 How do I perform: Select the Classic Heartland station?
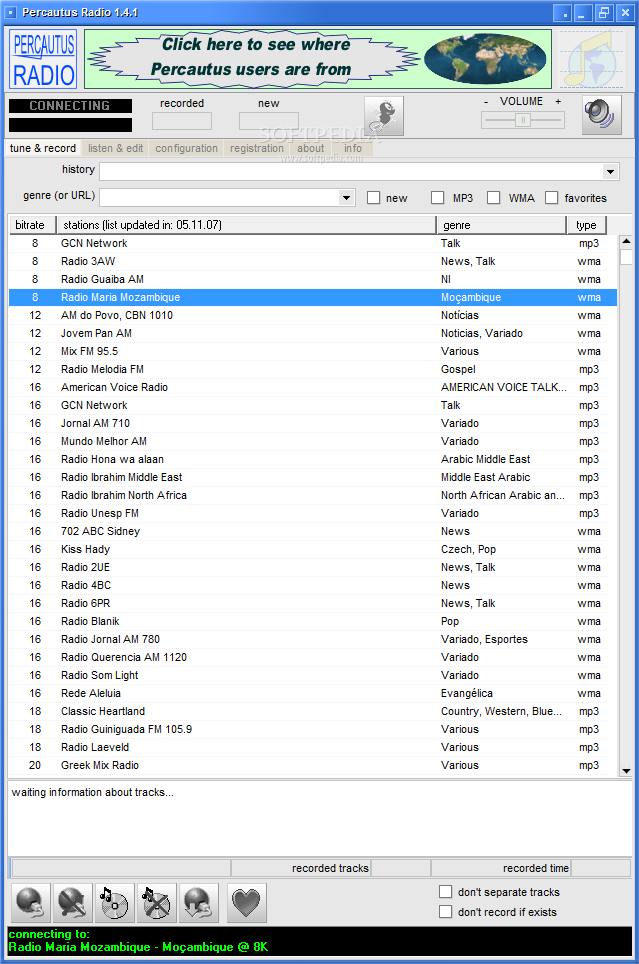(x=313, y=711)
